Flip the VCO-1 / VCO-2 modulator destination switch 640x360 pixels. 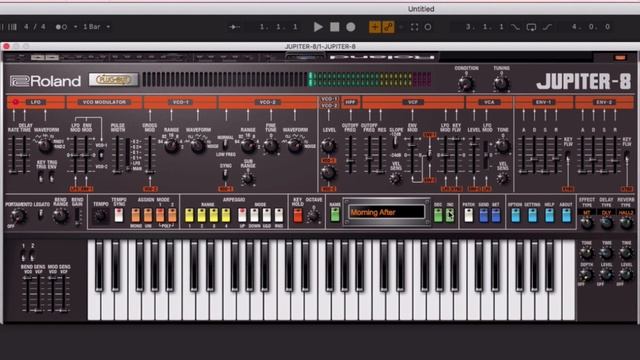[101, 155]
